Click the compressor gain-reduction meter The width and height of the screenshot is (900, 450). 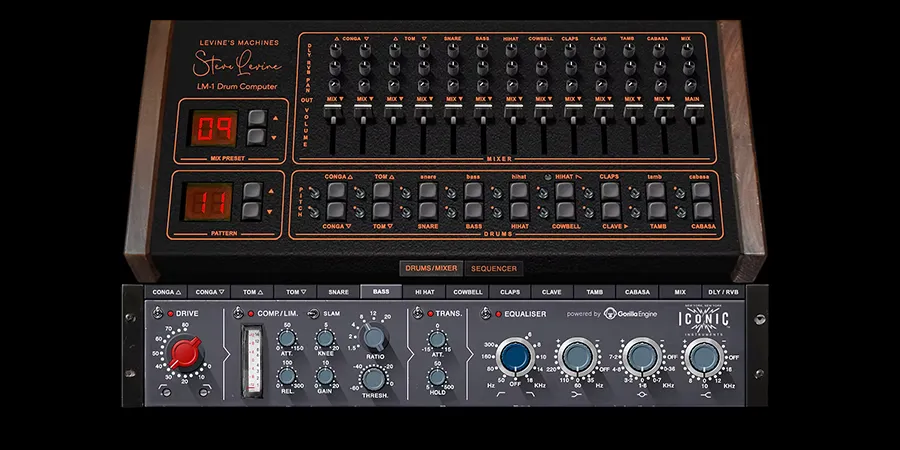pos(251,361)
